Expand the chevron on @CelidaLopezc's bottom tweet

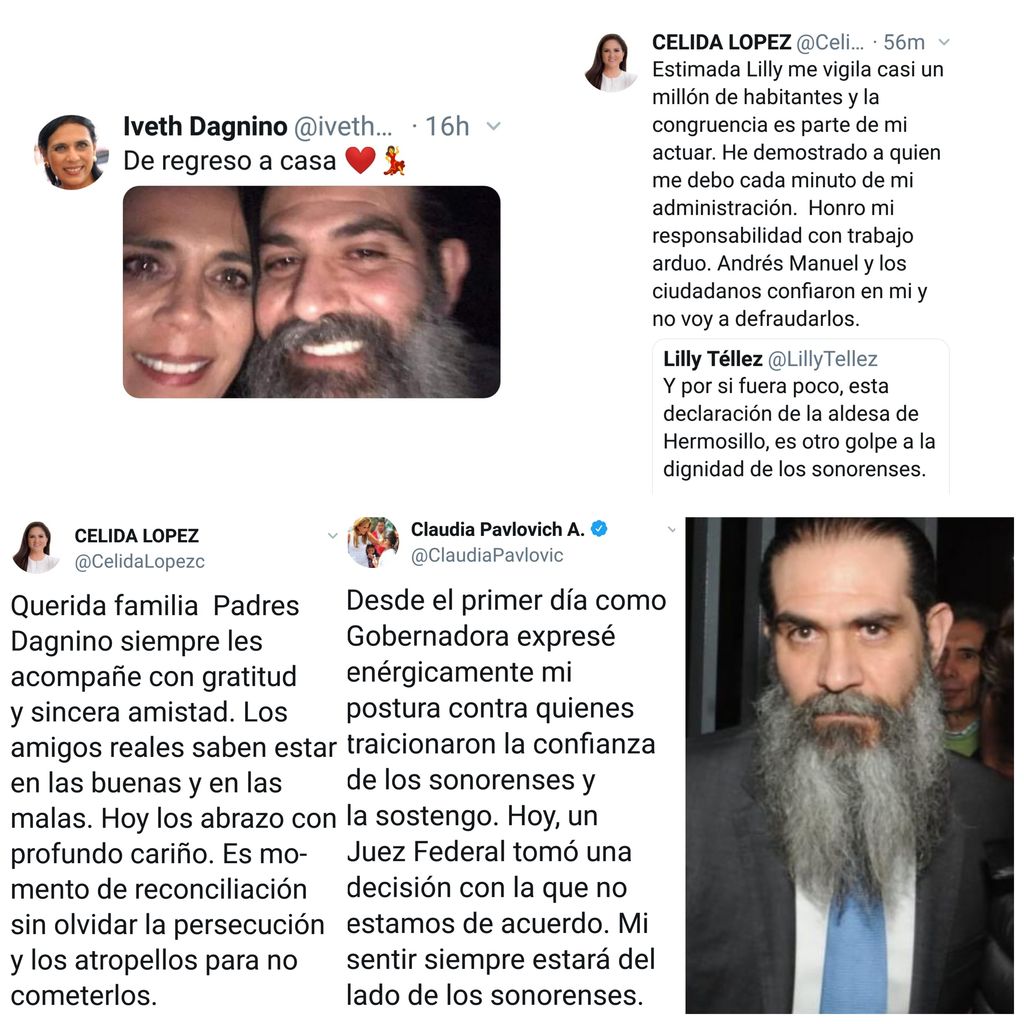[332, 536]
